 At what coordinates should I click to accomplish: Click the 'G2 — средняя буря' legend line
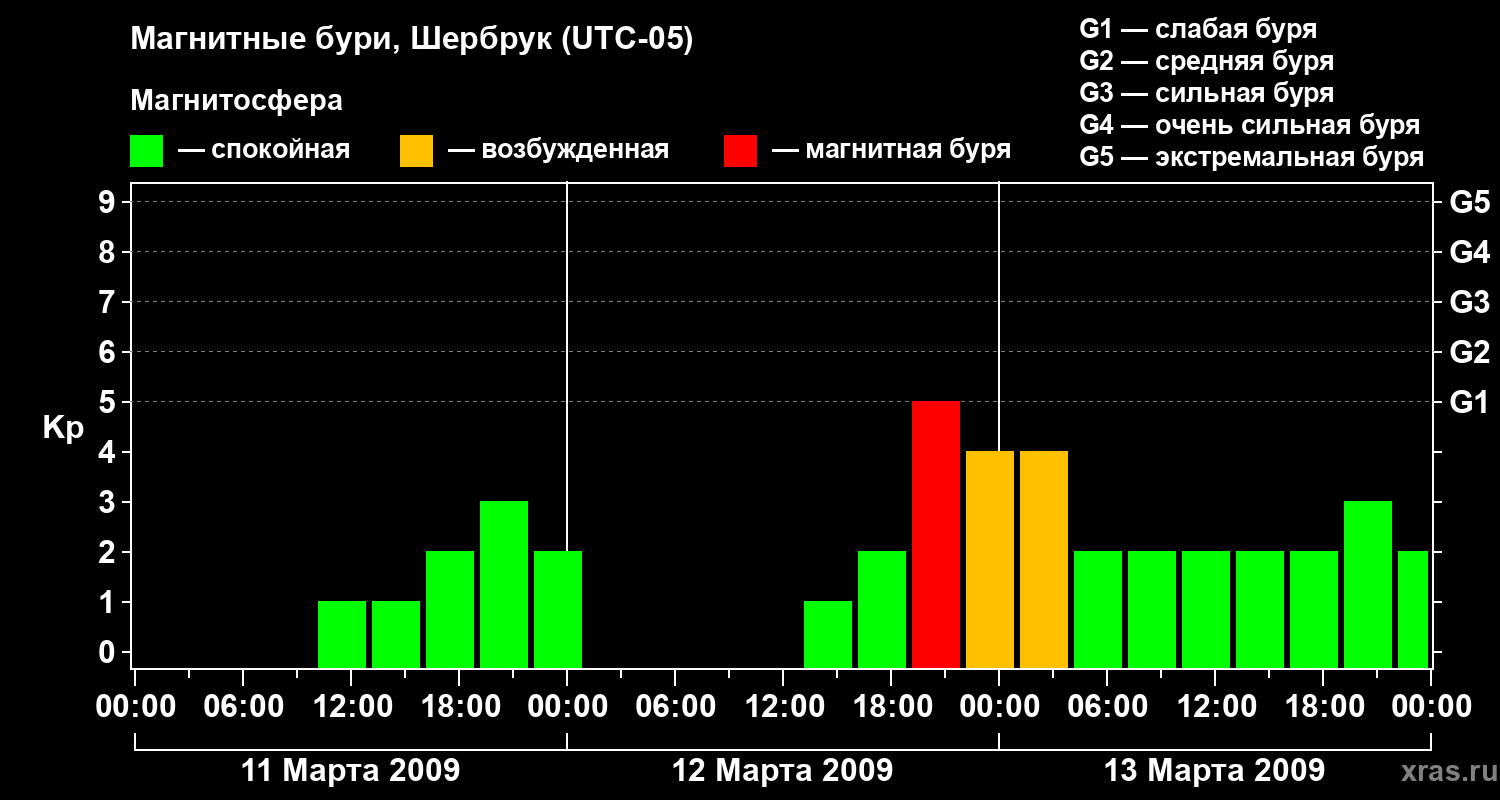click(x=1206, y=61)
